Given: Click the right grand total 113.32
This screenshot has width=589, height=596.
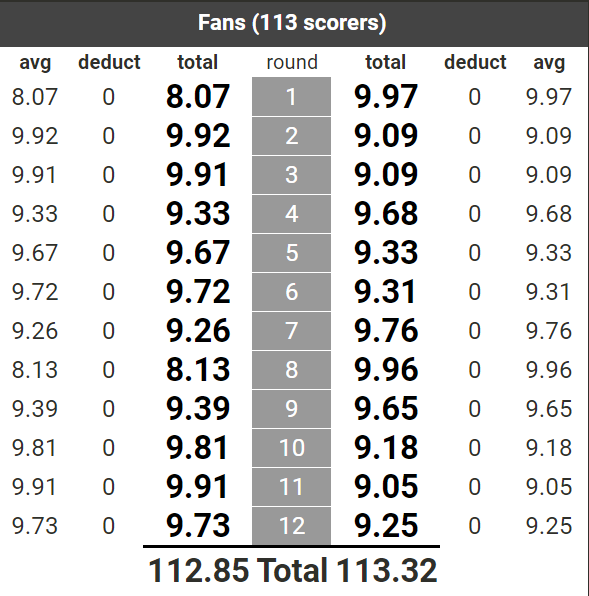Looking at the screenshot, I should pyautogui.click(x=386, y=570).
